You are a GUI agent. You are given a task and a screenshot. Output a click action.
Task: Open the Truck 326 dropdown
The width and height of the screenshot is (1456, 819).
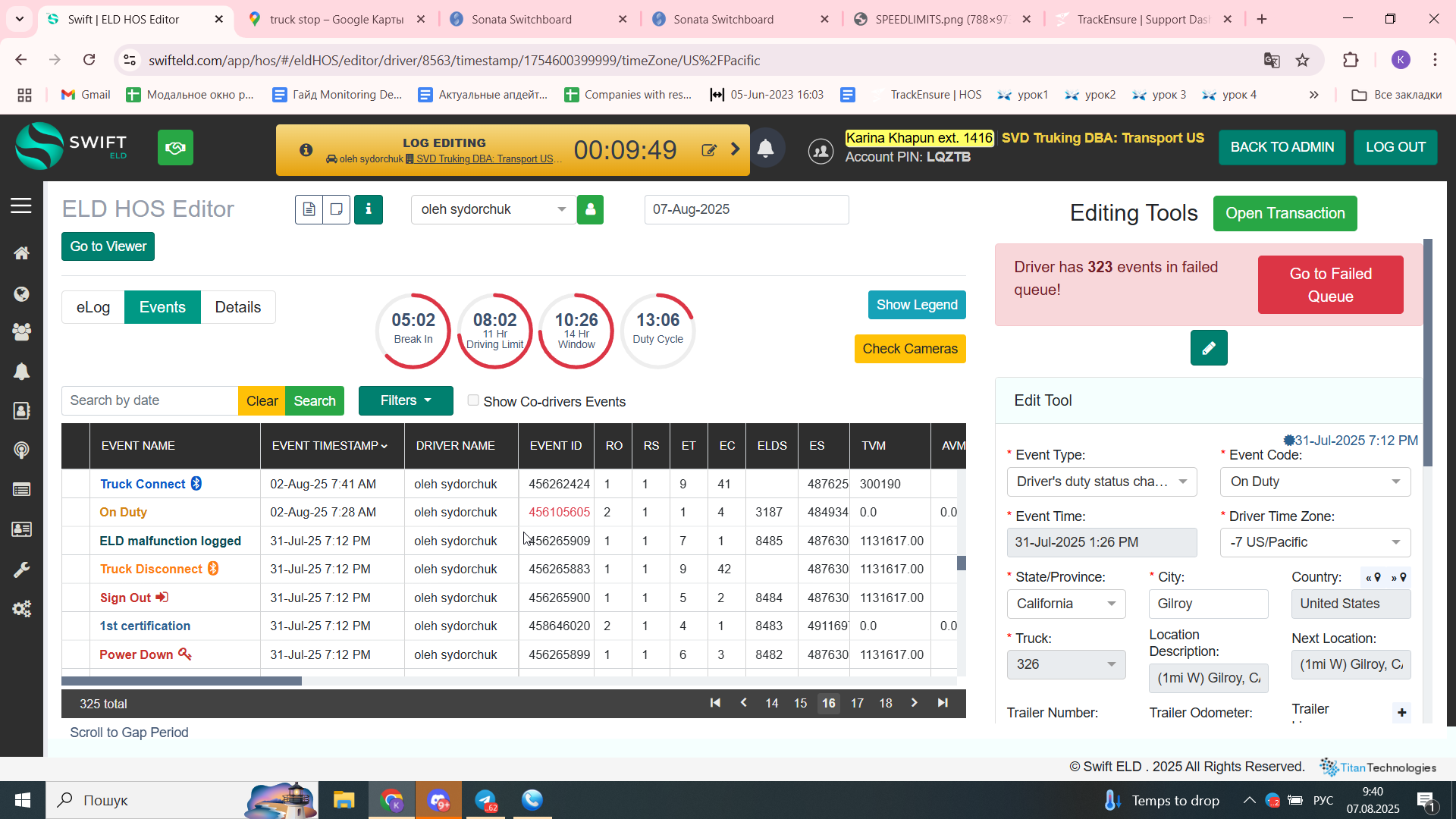(x=1066, y=665)
